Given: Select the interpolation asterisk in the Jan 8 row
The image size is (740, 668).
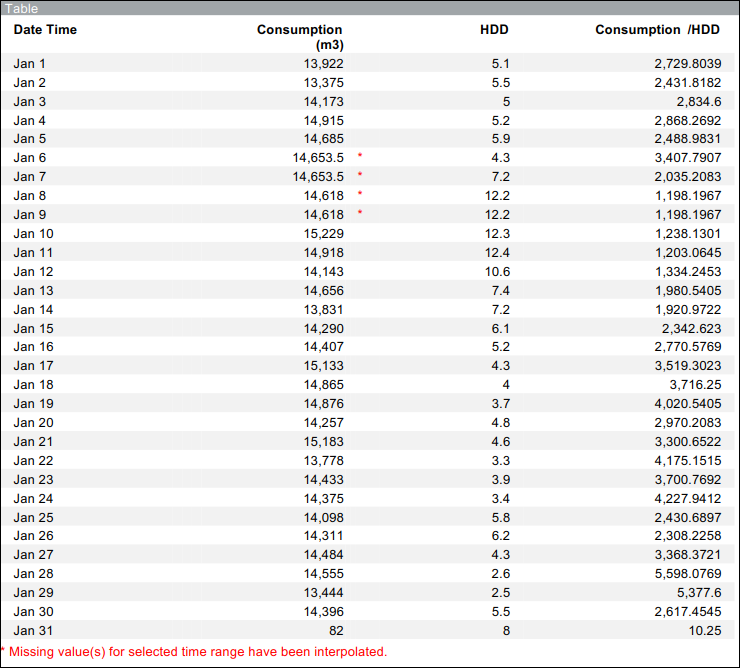Looking at the screenshot, I should [360, 195].
